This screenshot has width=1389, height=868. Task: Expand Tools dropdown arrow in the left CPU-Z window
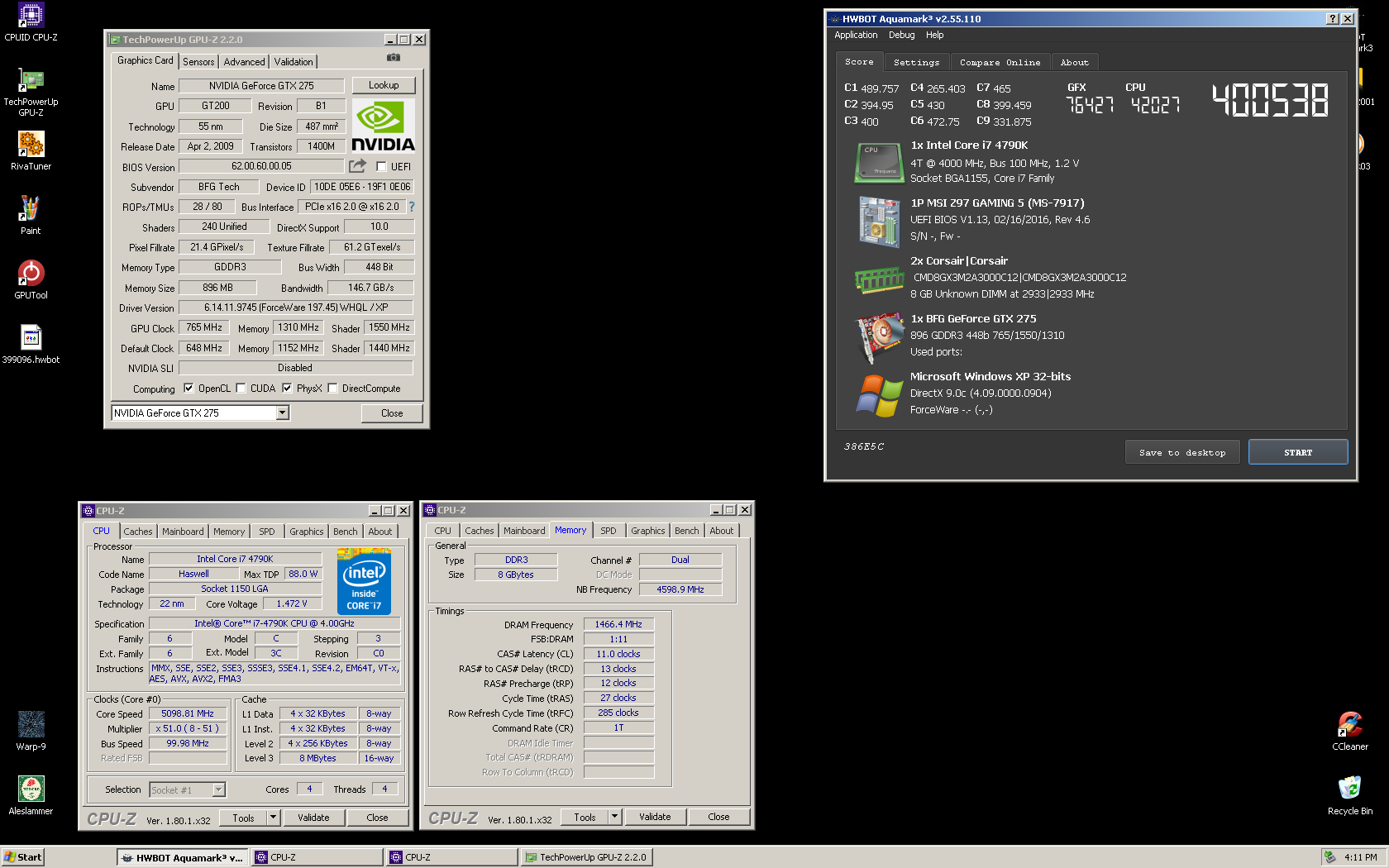273,818
